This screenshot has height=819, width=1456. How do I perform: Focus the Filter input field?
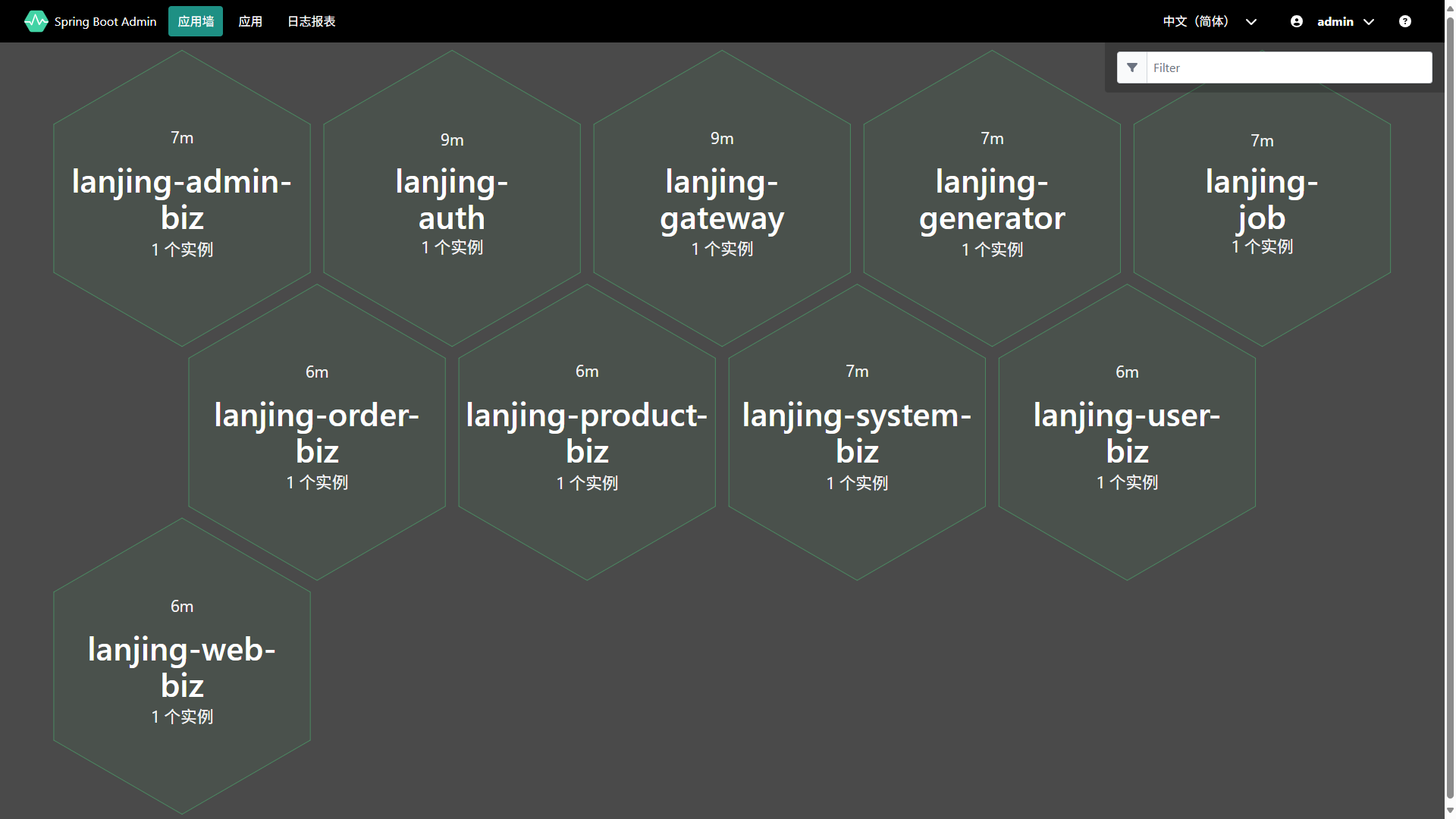pyautogui.click(x=1289, y=67)
